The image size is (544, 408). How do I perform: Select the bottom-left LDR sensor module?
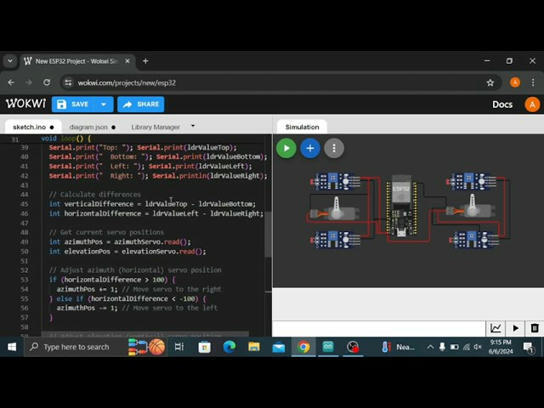click(335, 239)
